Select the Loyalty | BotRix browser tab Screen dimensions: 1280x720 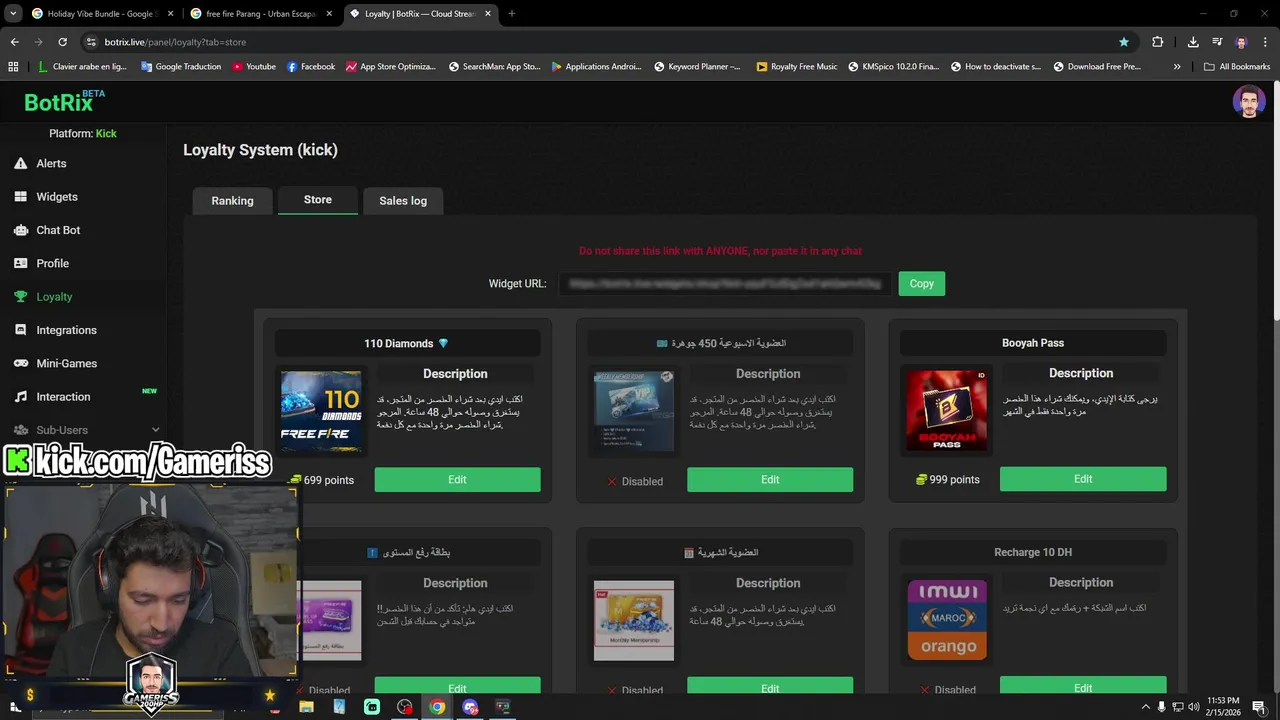coord(420,14)
